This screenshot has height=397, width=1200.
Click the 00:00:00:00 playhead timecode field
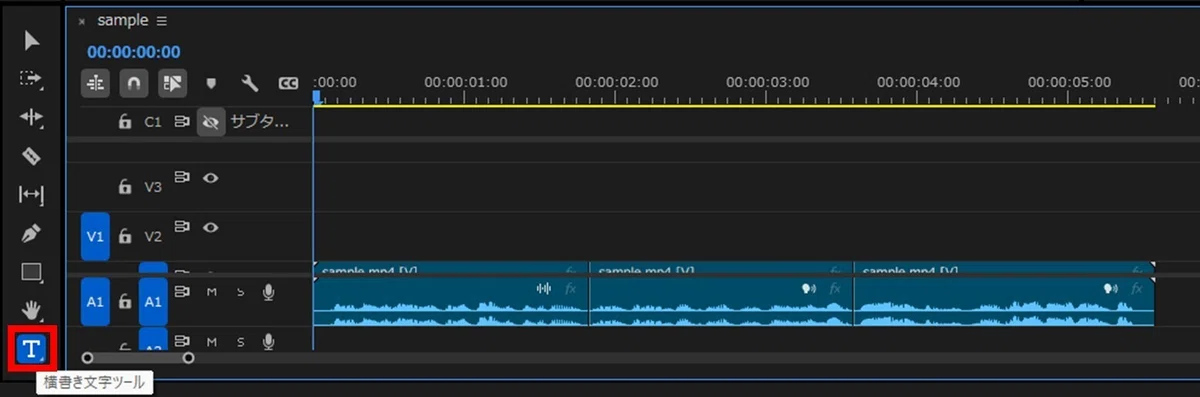[x=134, y=52]
